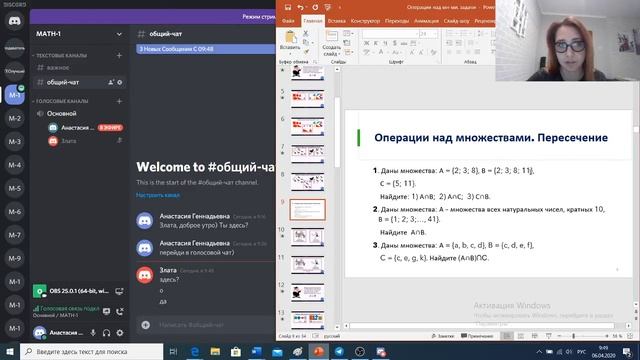Deafen with headphones icon in Discord

click(107, 333)
